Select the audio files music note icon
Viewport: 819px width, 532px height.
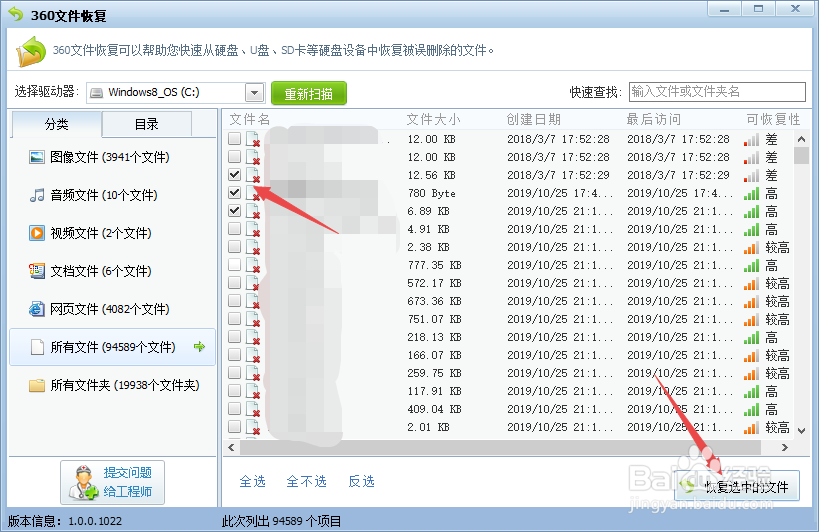coord(37,195)
